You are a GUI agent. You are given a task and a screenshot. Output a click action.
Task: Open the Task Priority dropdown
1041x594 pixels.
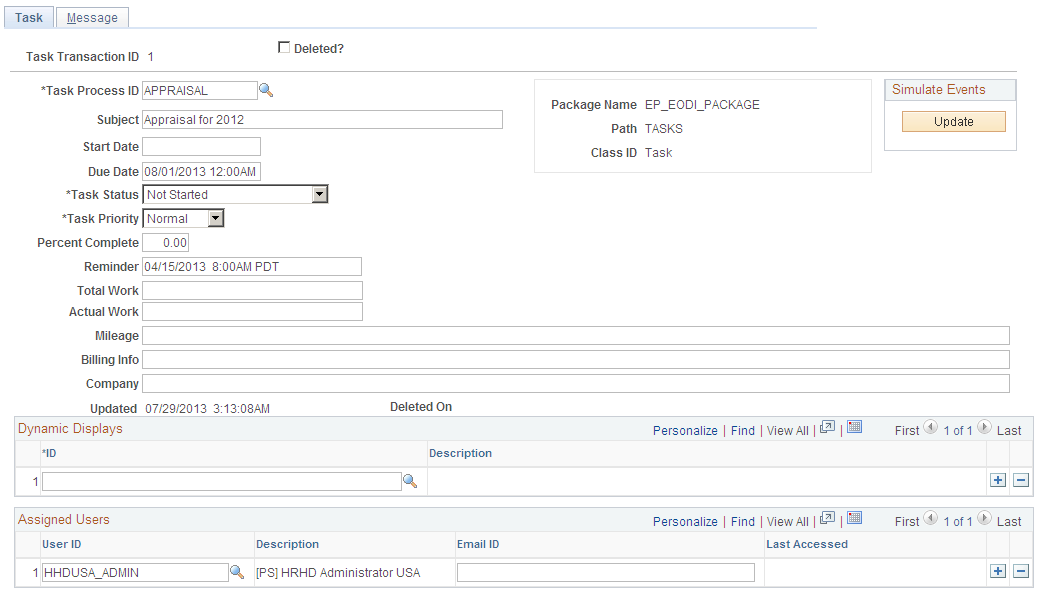pyautogui.click(x=216, y=218)
